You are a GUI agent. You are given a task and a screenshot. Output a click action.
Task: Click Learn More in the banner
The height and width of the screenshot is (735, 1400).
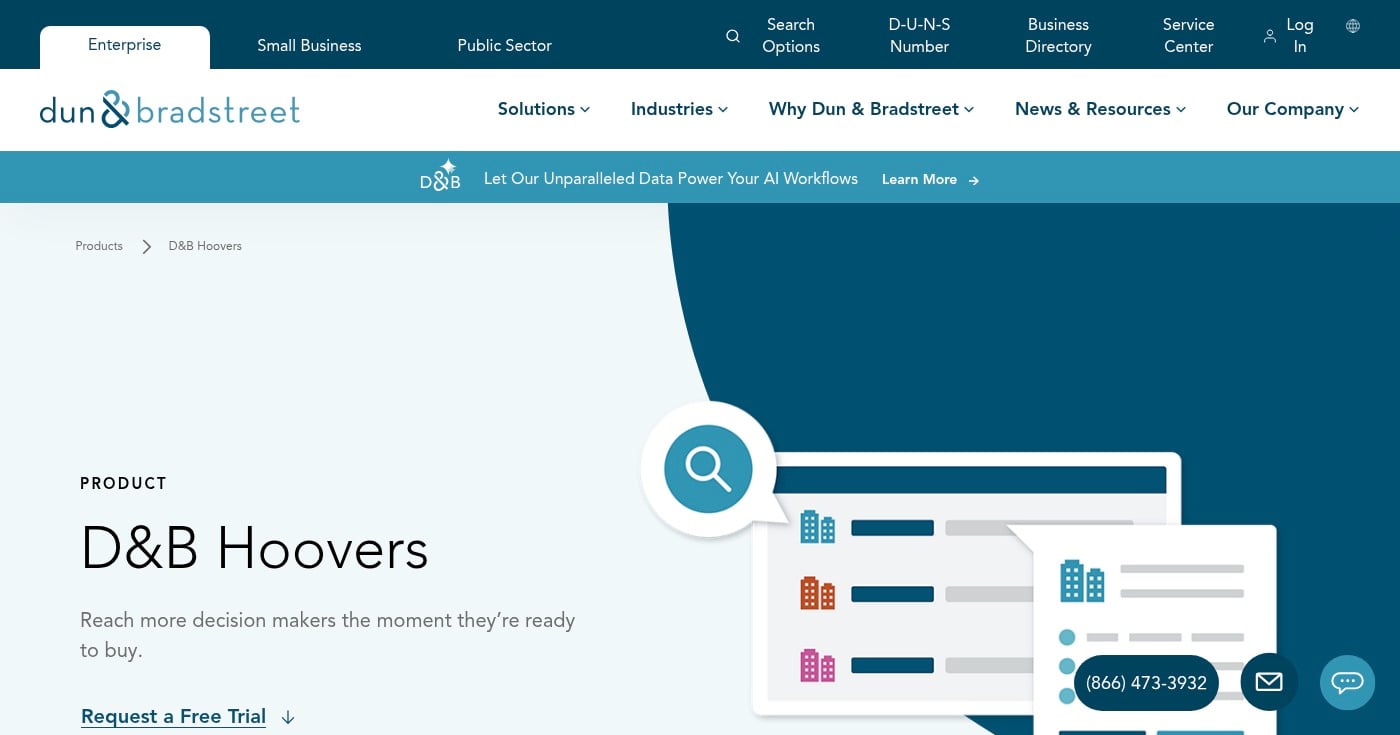919,179
